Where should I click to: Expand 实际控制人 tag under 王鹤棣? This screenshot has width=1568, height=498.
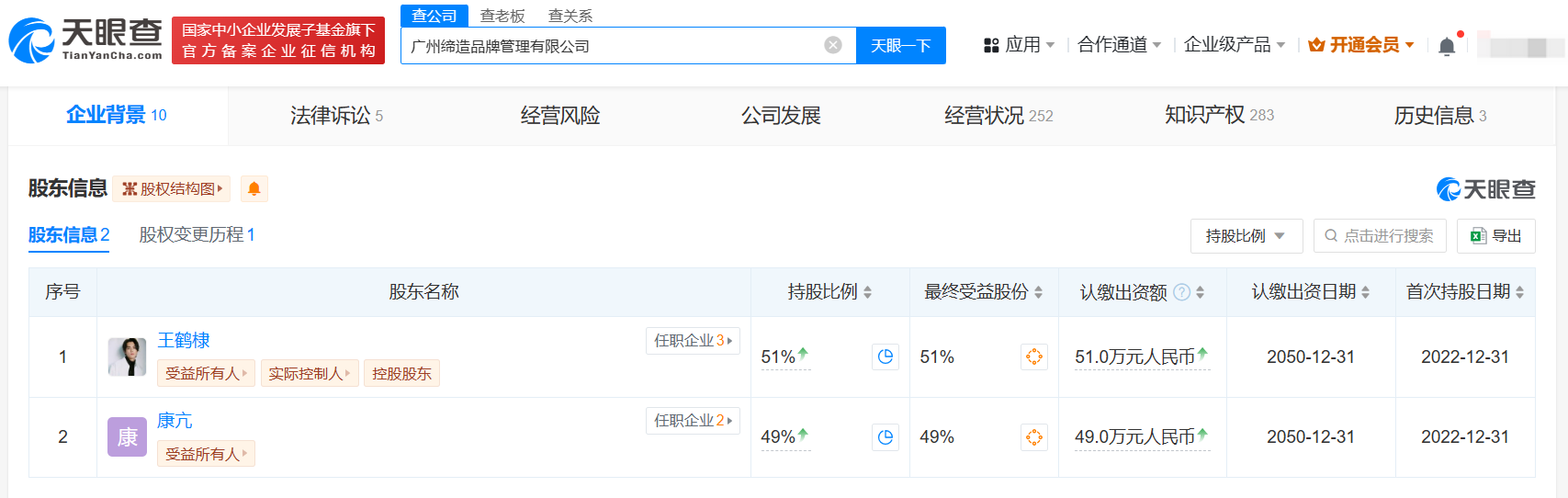pyautogui.click(x=310, y=374)
